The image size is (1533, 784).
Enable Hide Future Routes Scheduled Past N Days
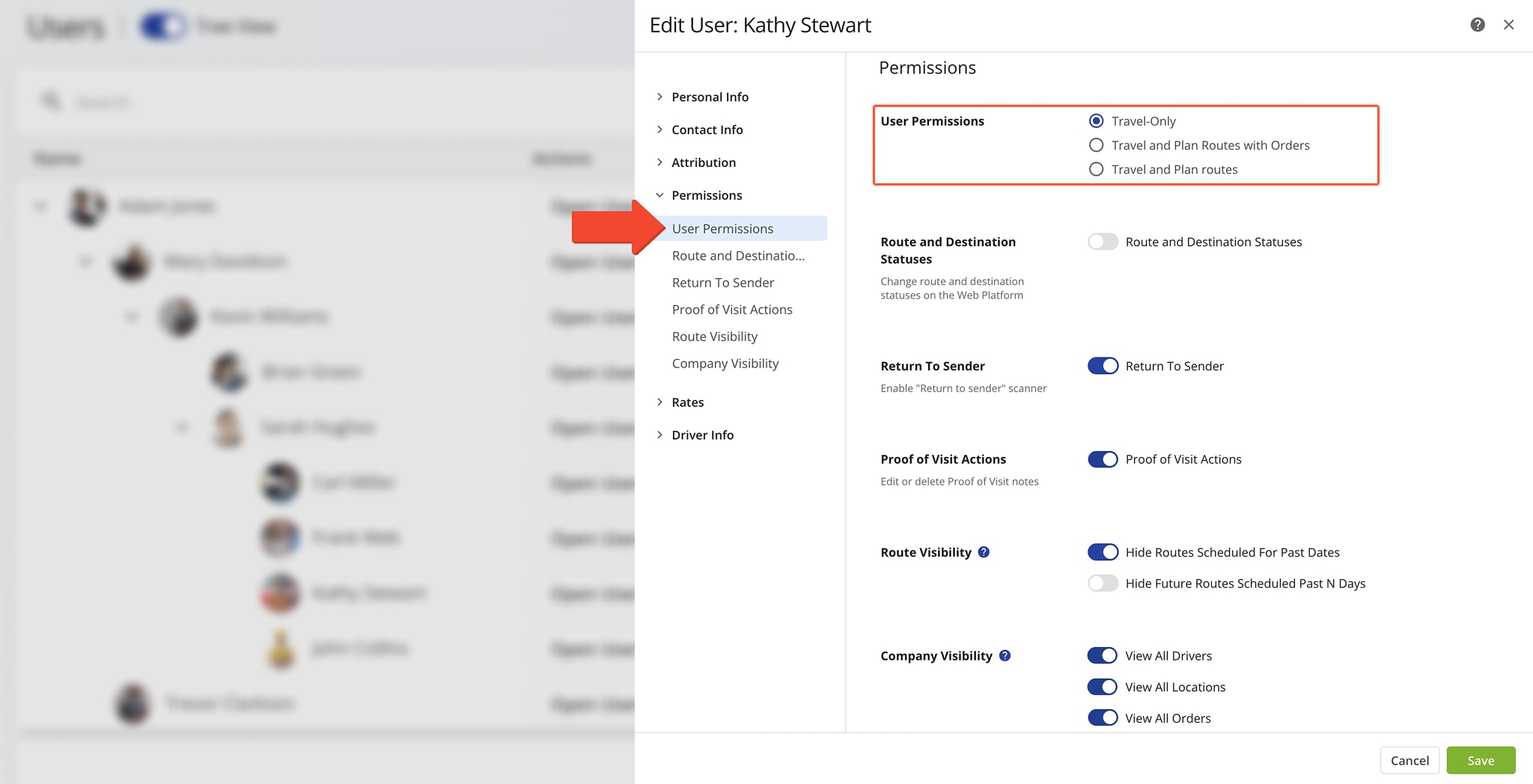(x=1102, y=583)
